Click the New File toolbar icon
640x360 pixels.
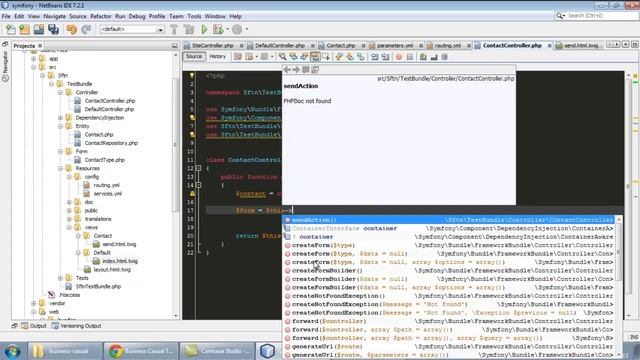pos(11,29)
